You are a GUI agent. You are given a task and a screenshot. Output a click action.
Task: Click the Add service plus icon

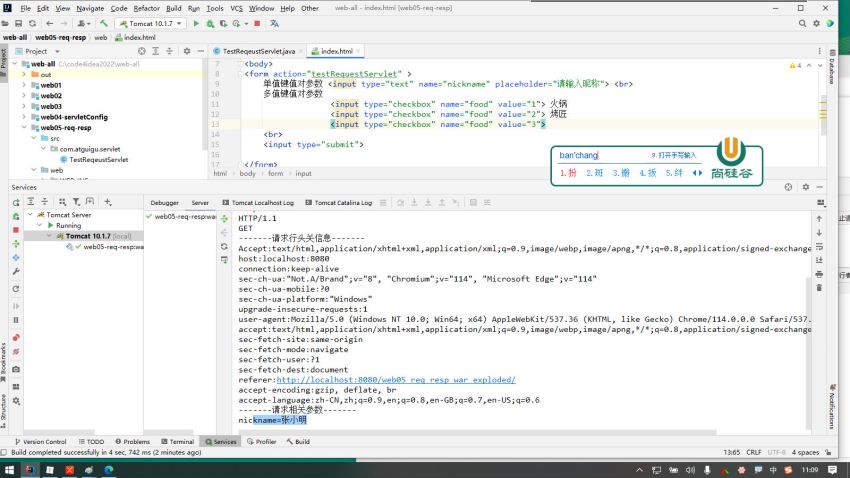108,202
